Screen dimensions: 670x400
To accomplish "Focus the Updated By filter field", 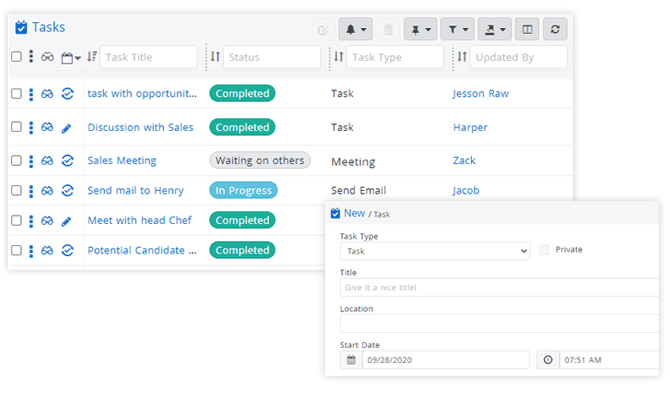I will [x=519, y=57].
